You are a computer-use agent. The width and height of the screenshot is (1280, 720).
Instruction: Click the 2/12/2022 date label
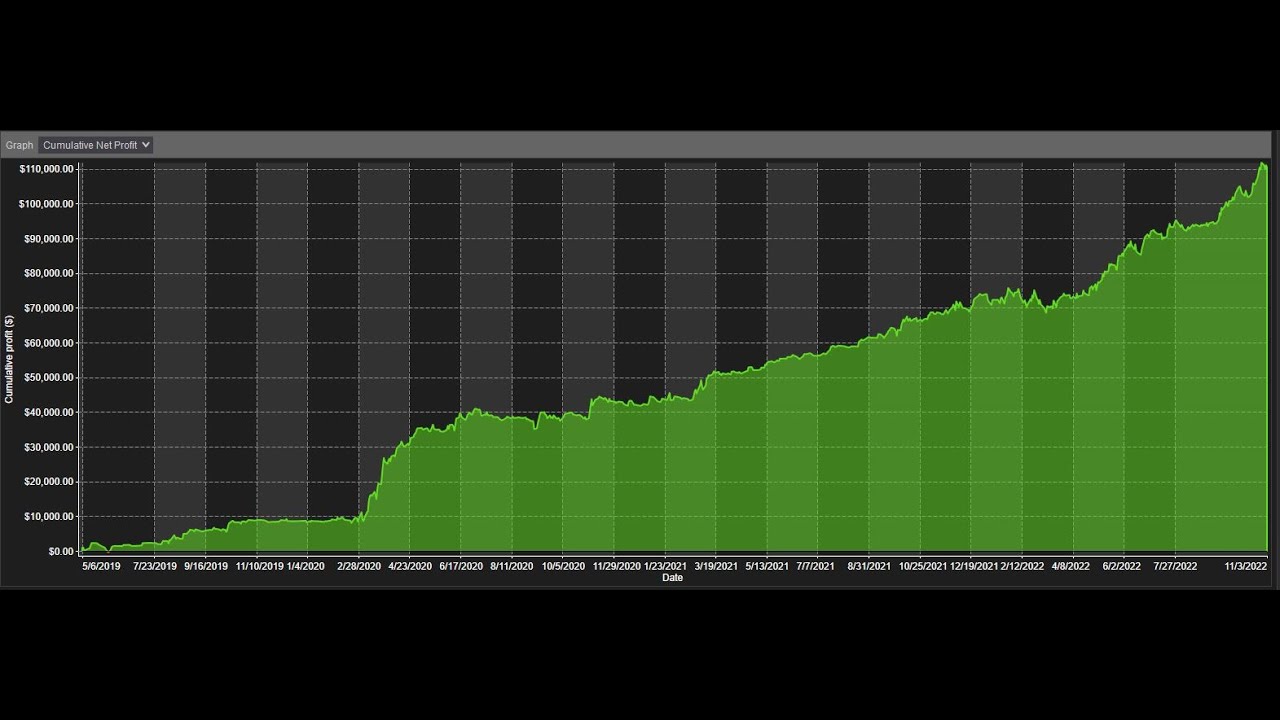pyautogui.click(x=1022, y=566)
